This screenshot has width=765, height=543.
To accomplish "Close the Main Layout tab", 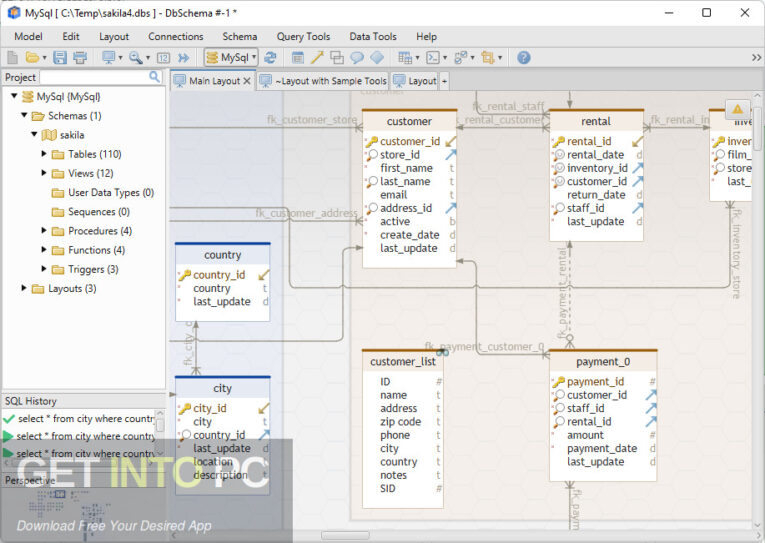I will point(247,81).
